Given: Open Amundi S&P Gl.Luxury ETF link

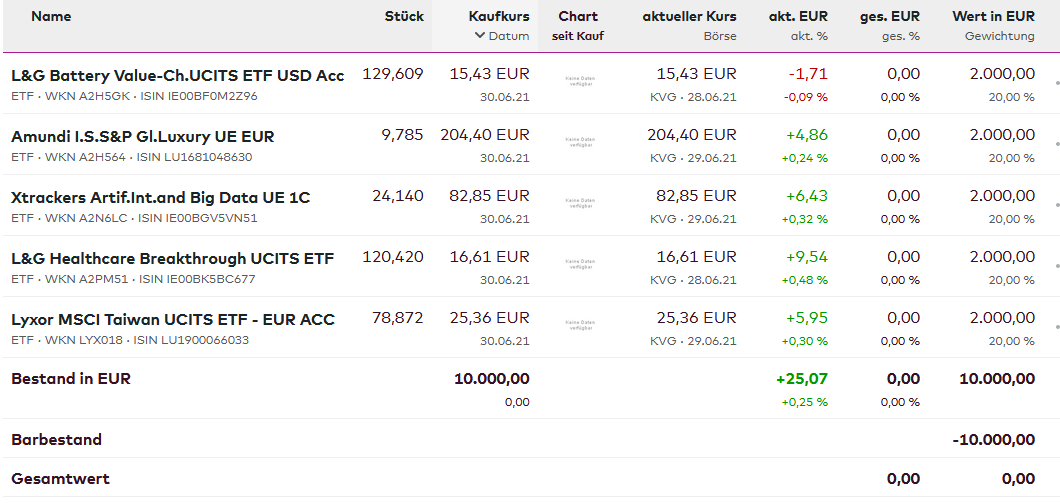Looking at the screenshot, I should pos(142,136).
